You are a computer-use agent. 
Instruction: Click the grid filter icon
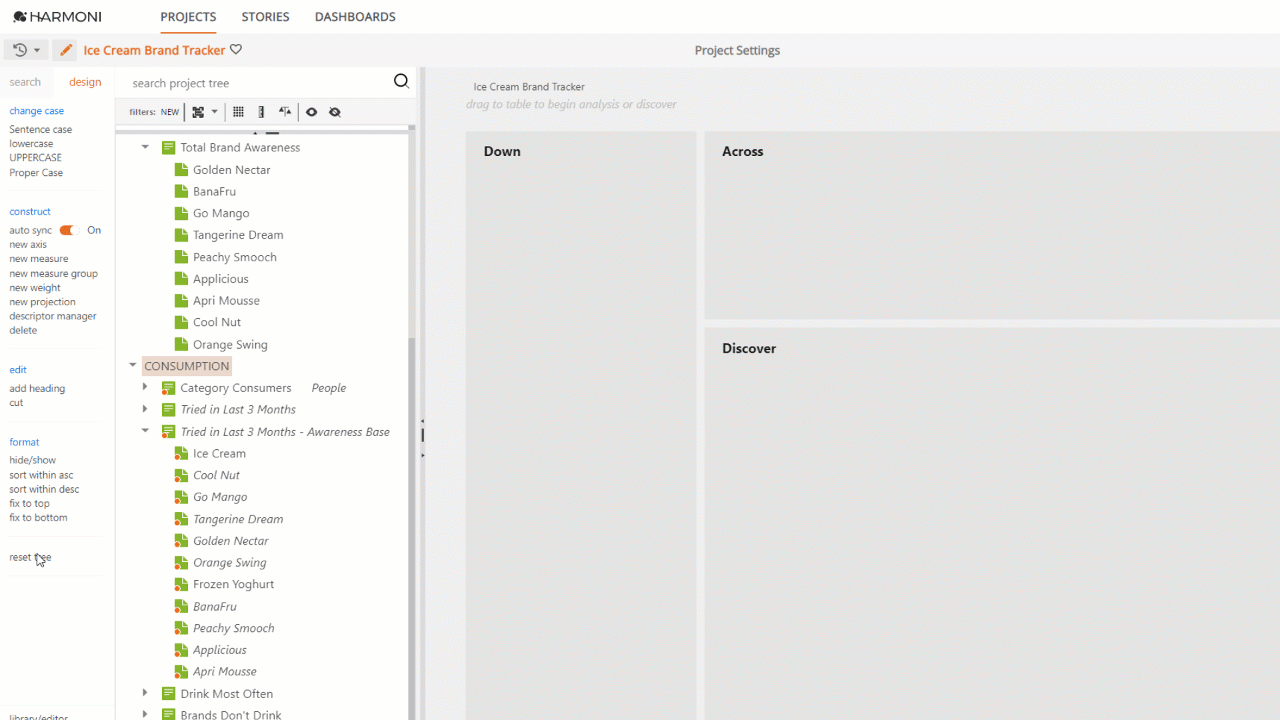click(238, 112)
